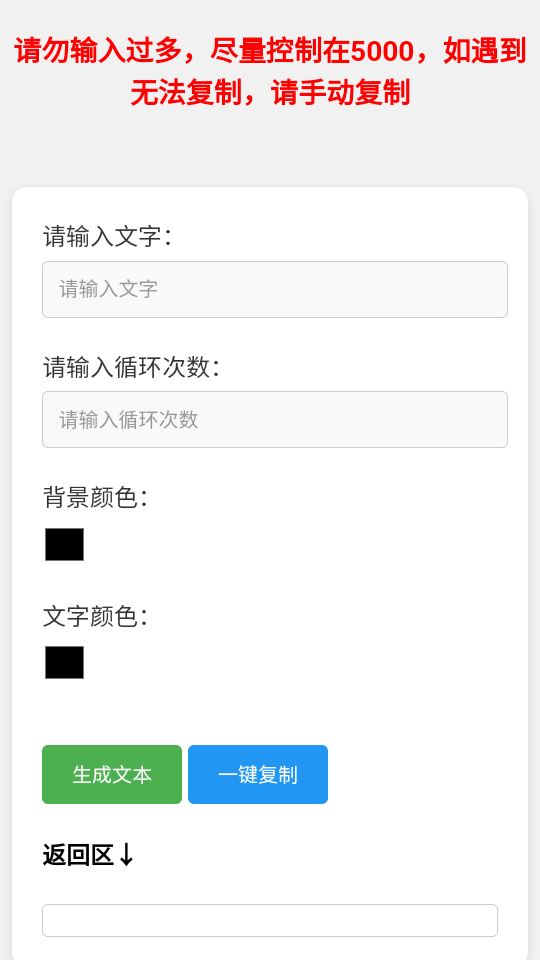This screenshot has height=960, width=540.
Task: Click the 文字颜色： label
Action: pos(96,616)
